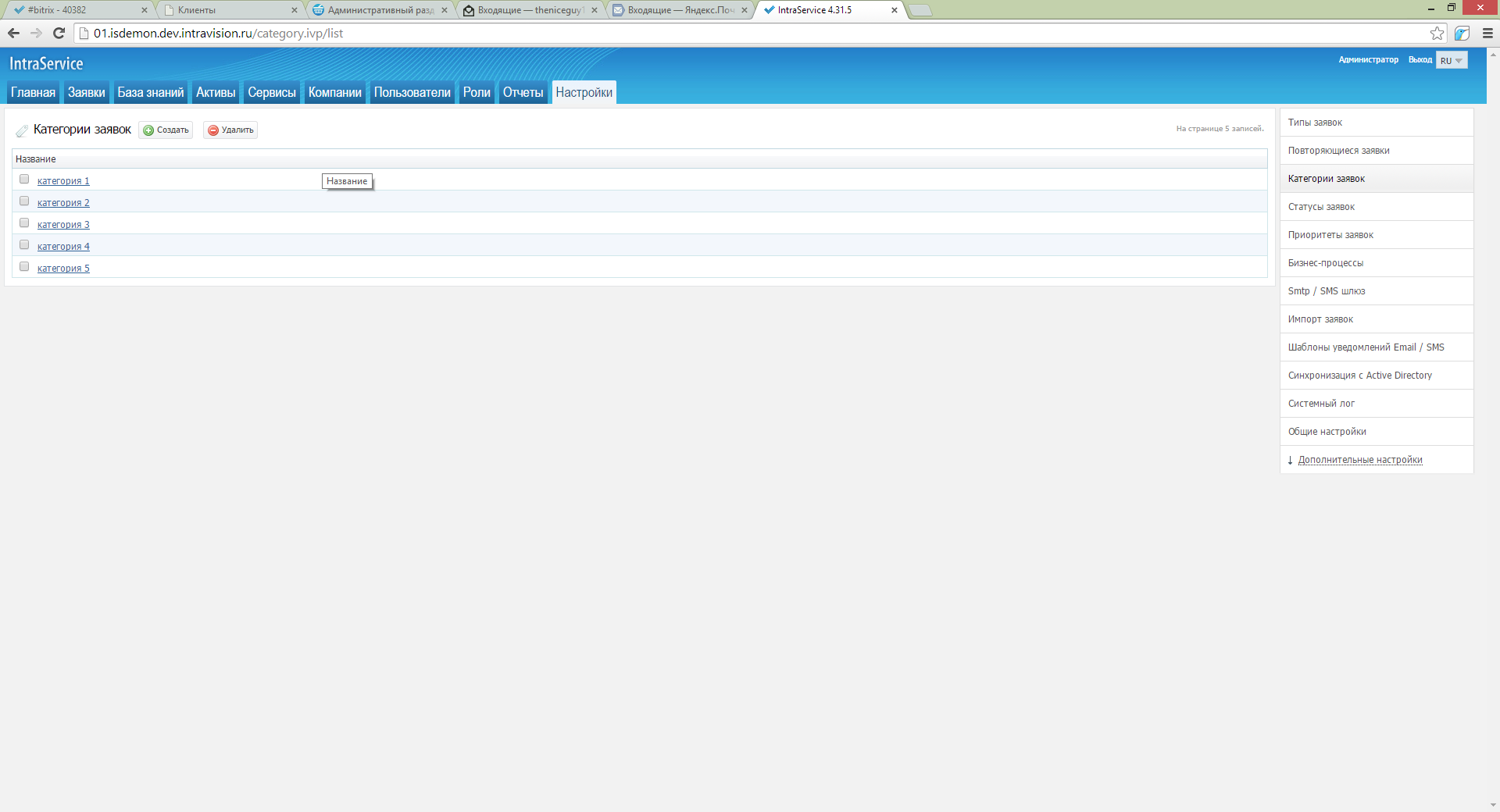Open the Заявки menu tab
Image resolution: width=1500 pixels, height=812 pixels.
point(86,92)
